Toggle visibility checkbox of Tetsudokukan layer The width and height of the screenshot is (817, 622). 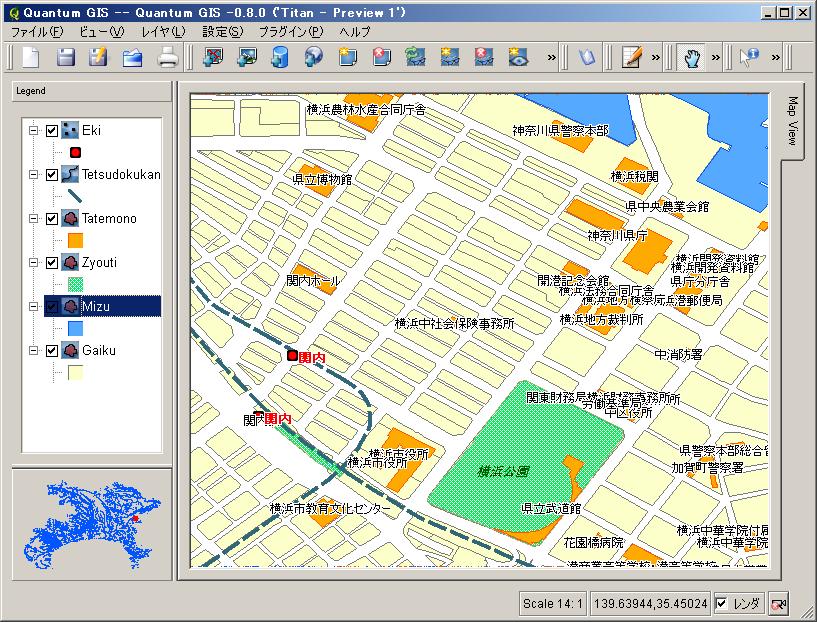[51, 174]
